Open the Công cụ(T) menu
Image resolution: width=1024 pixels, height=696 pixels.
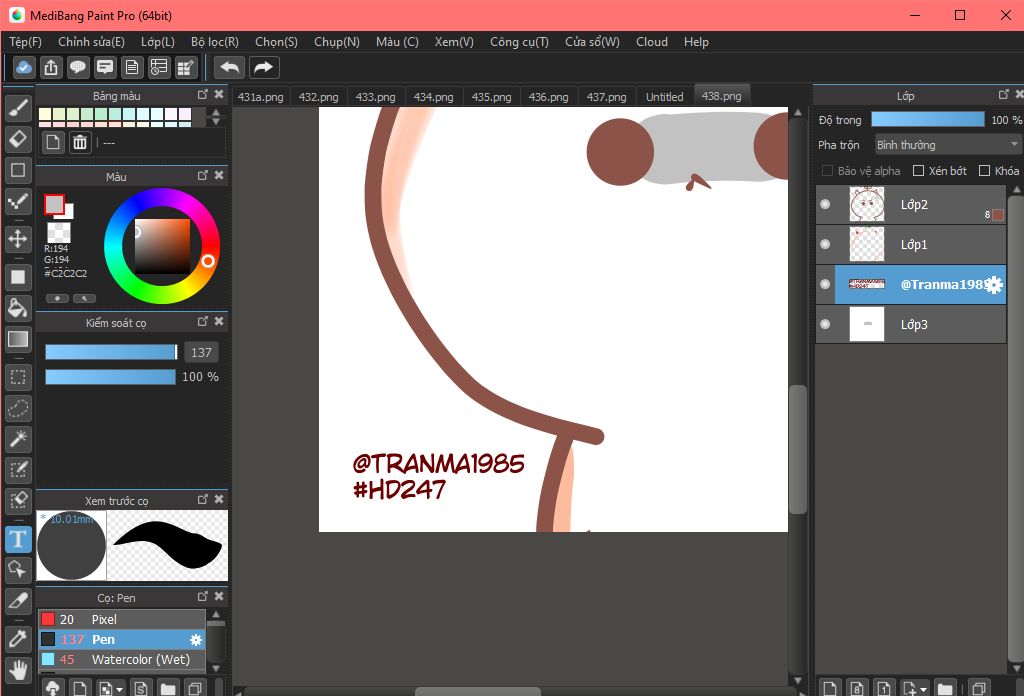(519, 42)
